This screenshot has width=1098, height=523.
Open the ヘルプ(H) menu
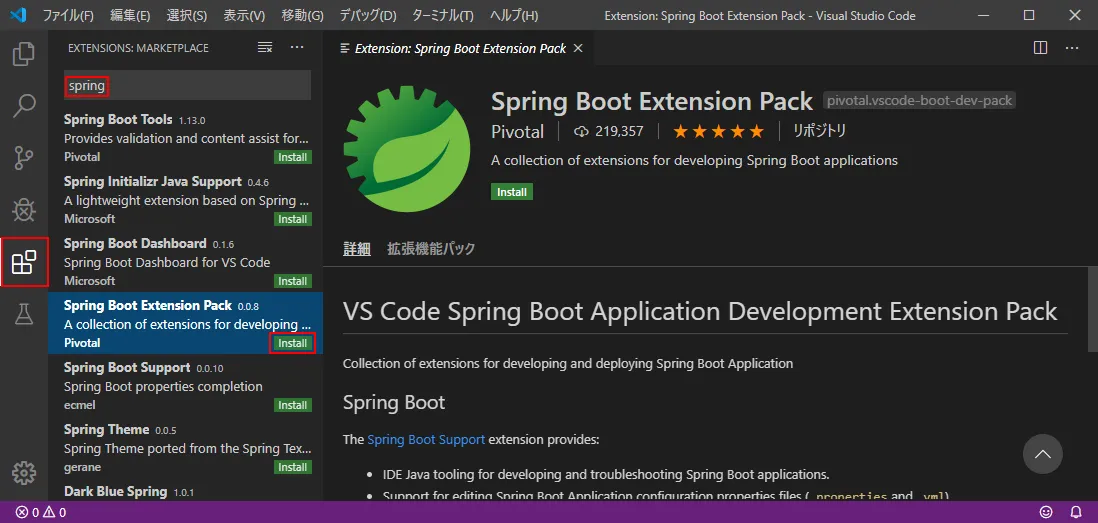coord(514,15)
